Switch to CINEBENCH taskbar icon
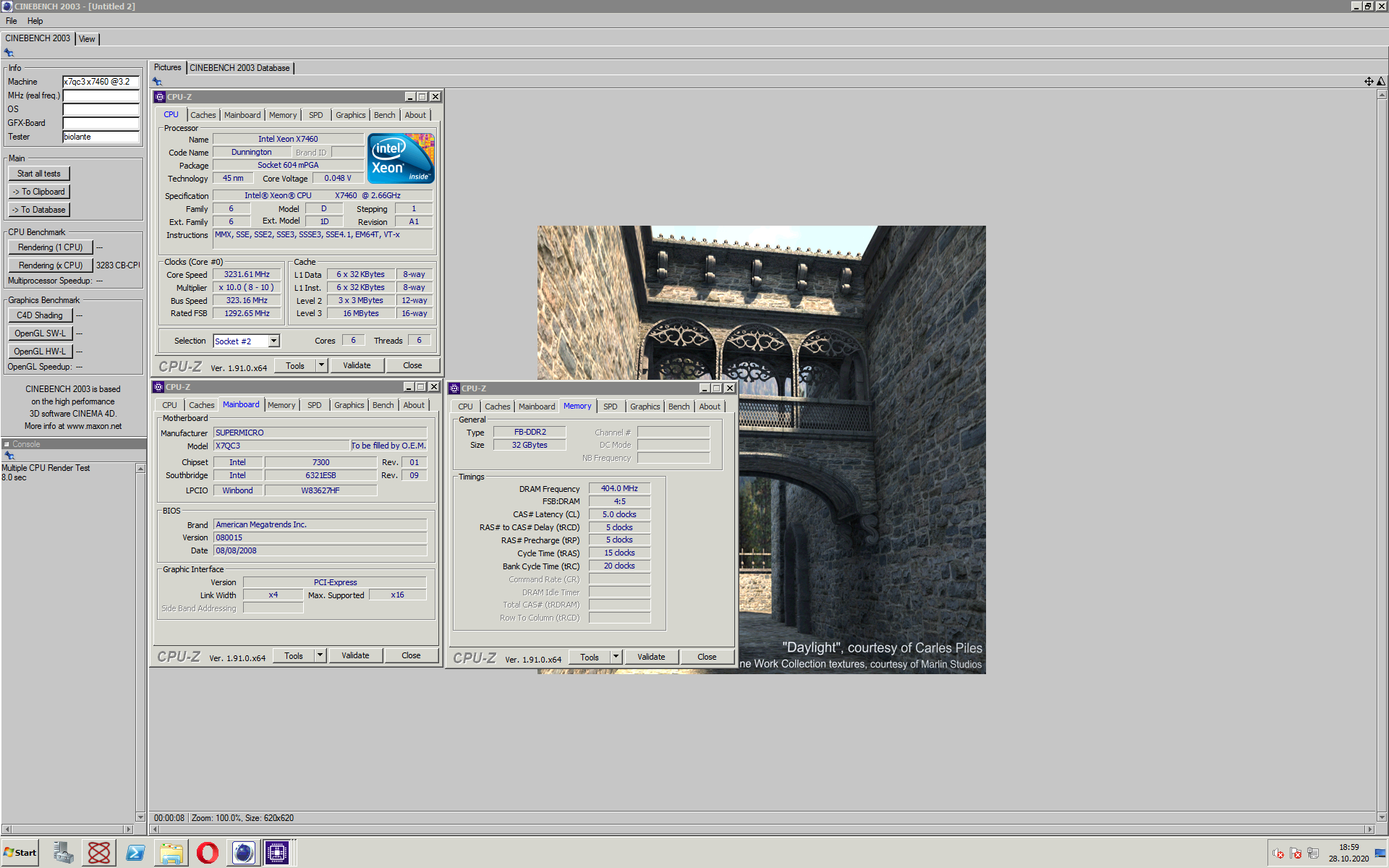This screenshot has width=1389, height=868. coord(243,853)
